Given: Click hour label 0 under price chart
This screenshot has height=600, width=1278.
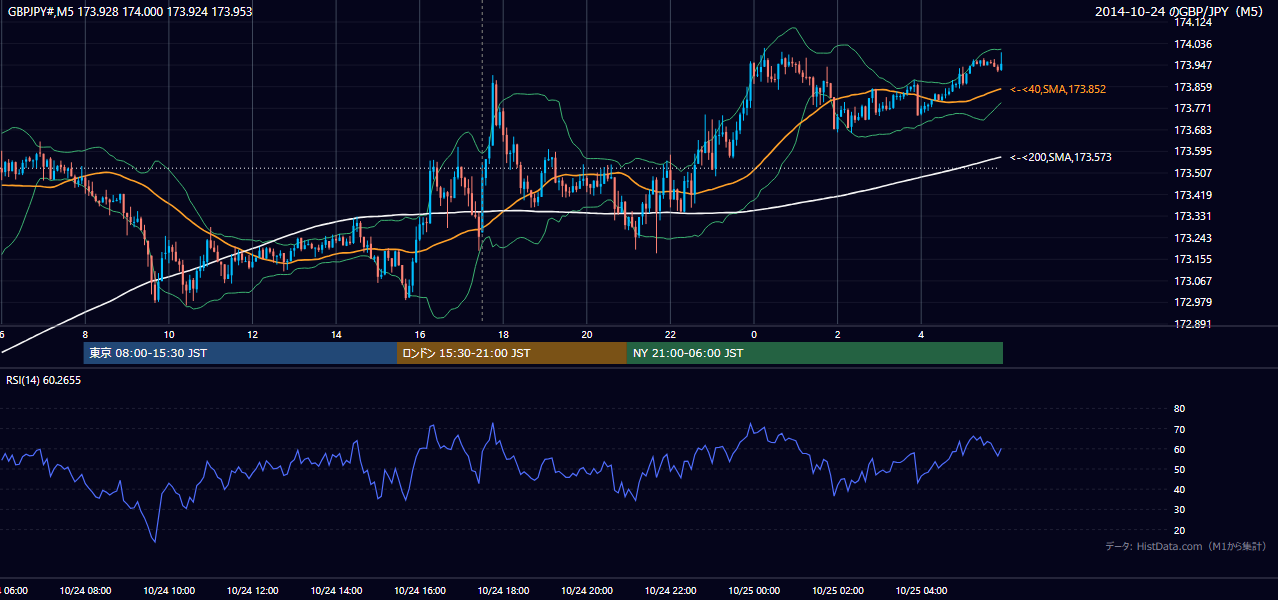Looking at the screenshot, I should 754,335.
